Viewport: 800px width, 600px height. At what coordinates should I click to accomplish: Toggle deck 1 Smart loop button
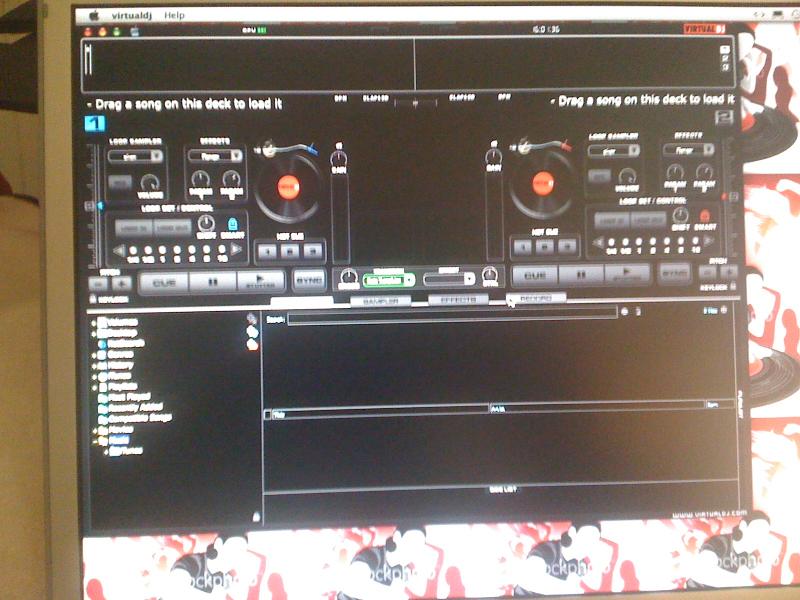coord(233,224)
